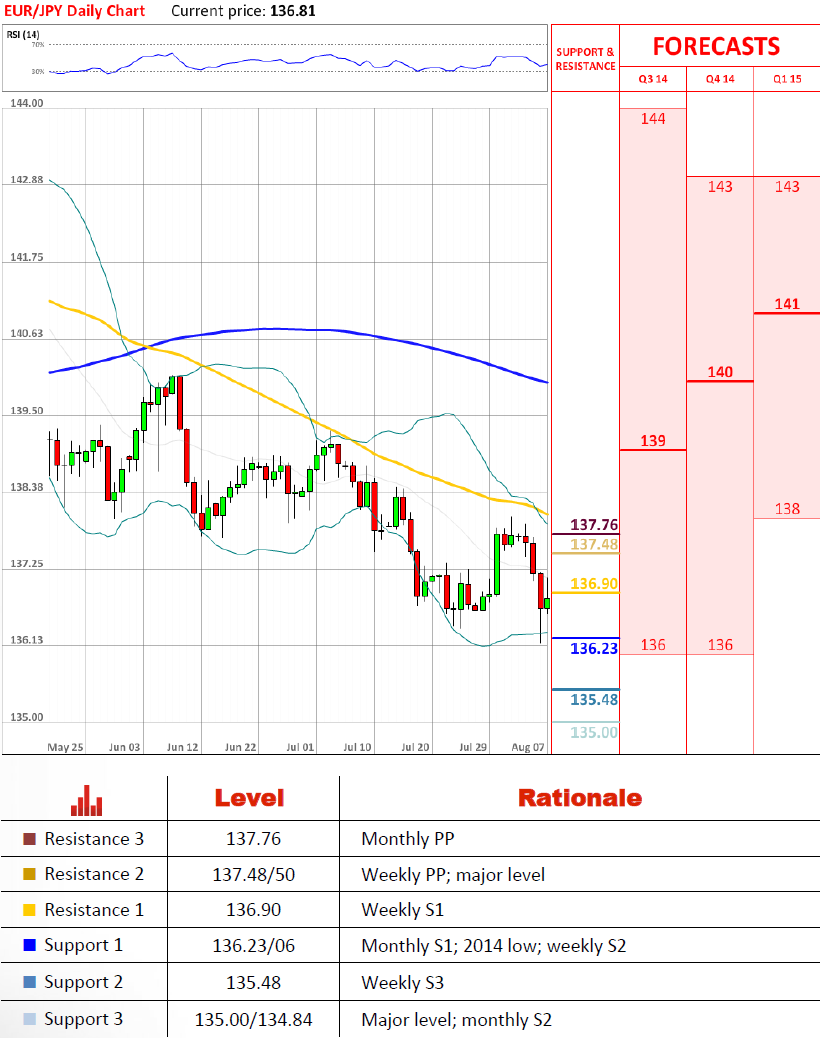Select the EUR/JPY Daily Chart title
This screenshot has width=820, height=1038.
[74, 11]
